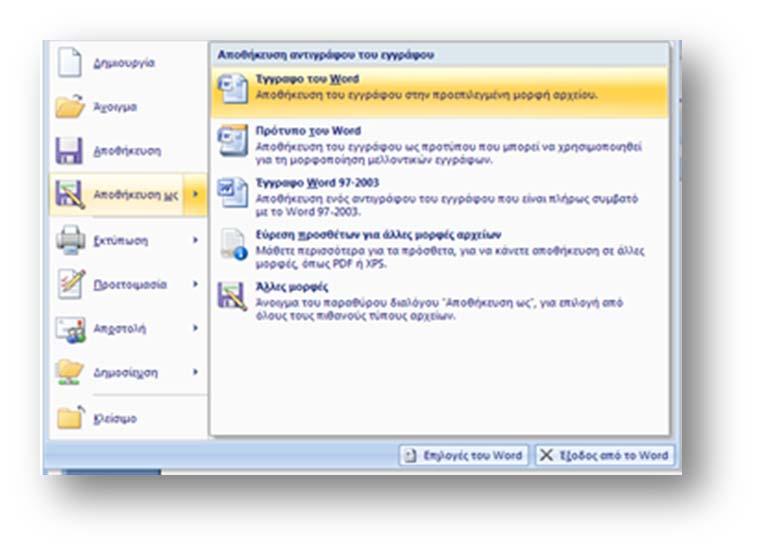Select the Κλείσιμο menu entry
760x553 pixels.
(x=128, y=418)
